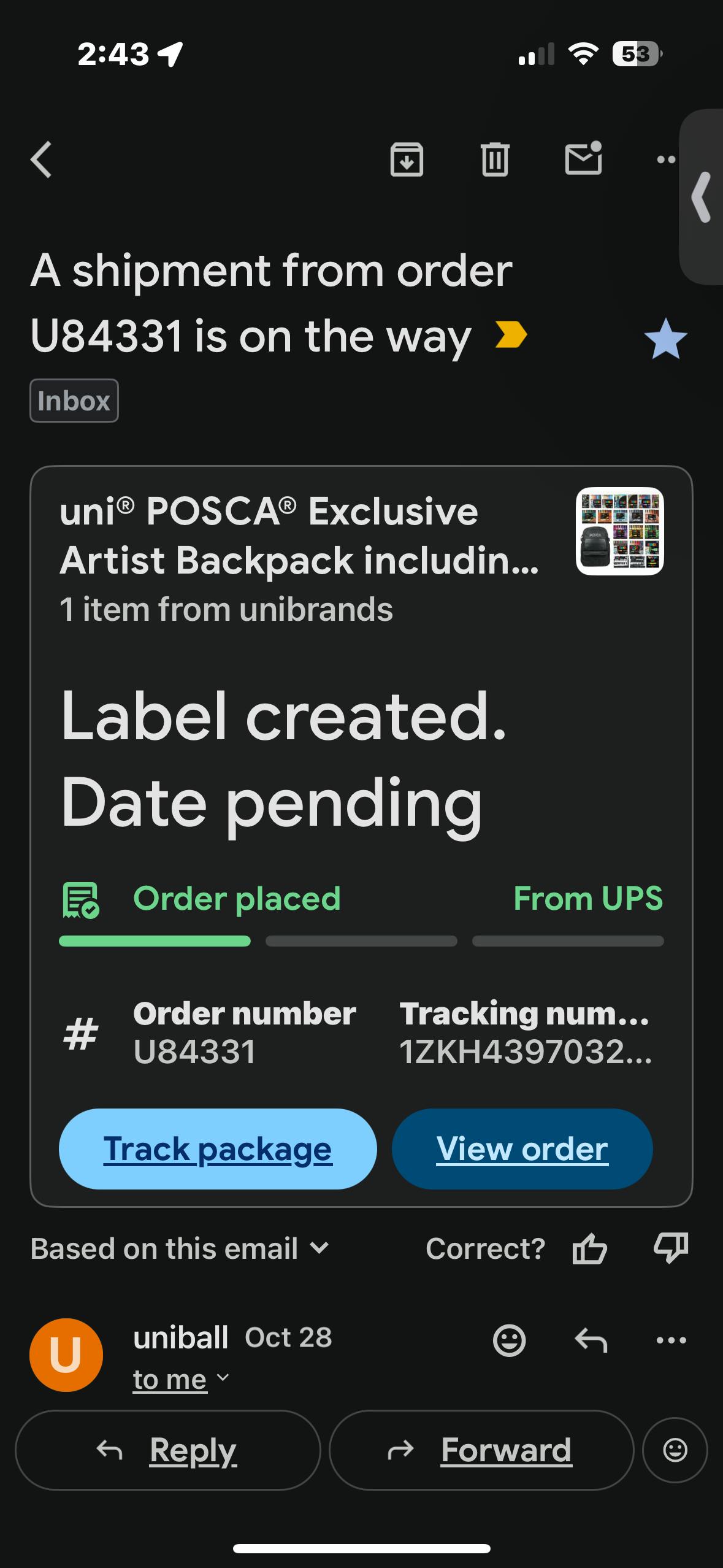Expand recipient details next to 'to me'
Viewport: 723px width, 1568px height.
(223, 1378)
